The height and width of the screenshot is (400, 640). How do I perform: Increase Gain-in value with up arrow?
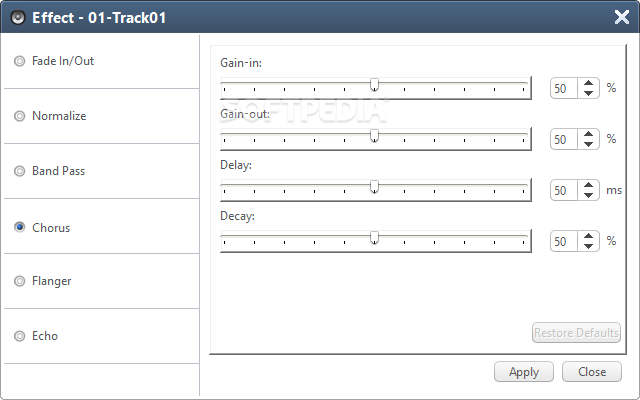point(588,83)
